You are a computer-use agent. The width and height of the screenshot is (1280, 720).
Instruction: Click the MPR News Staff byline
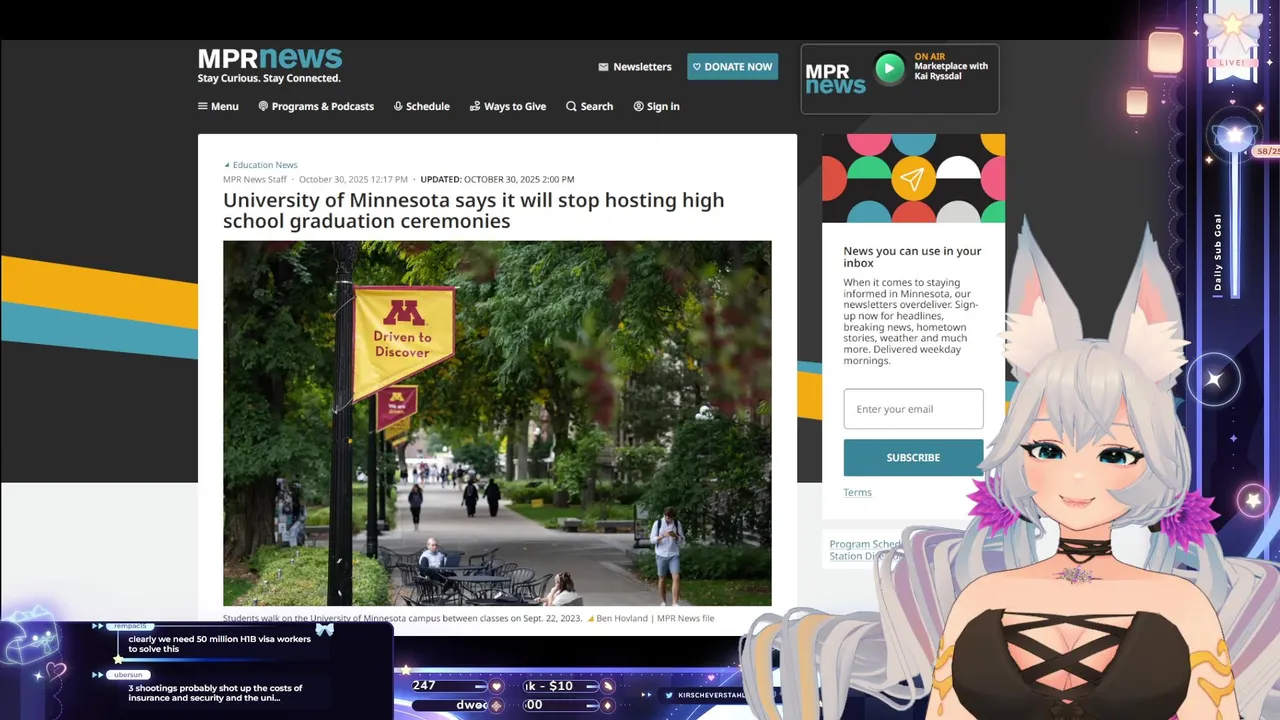[x=255, y=180]
